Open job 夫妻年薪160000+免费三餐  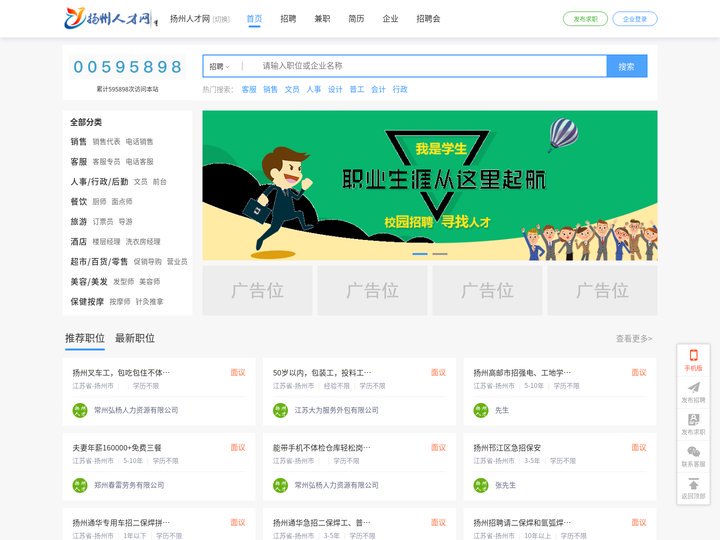[x=117, y=448]
